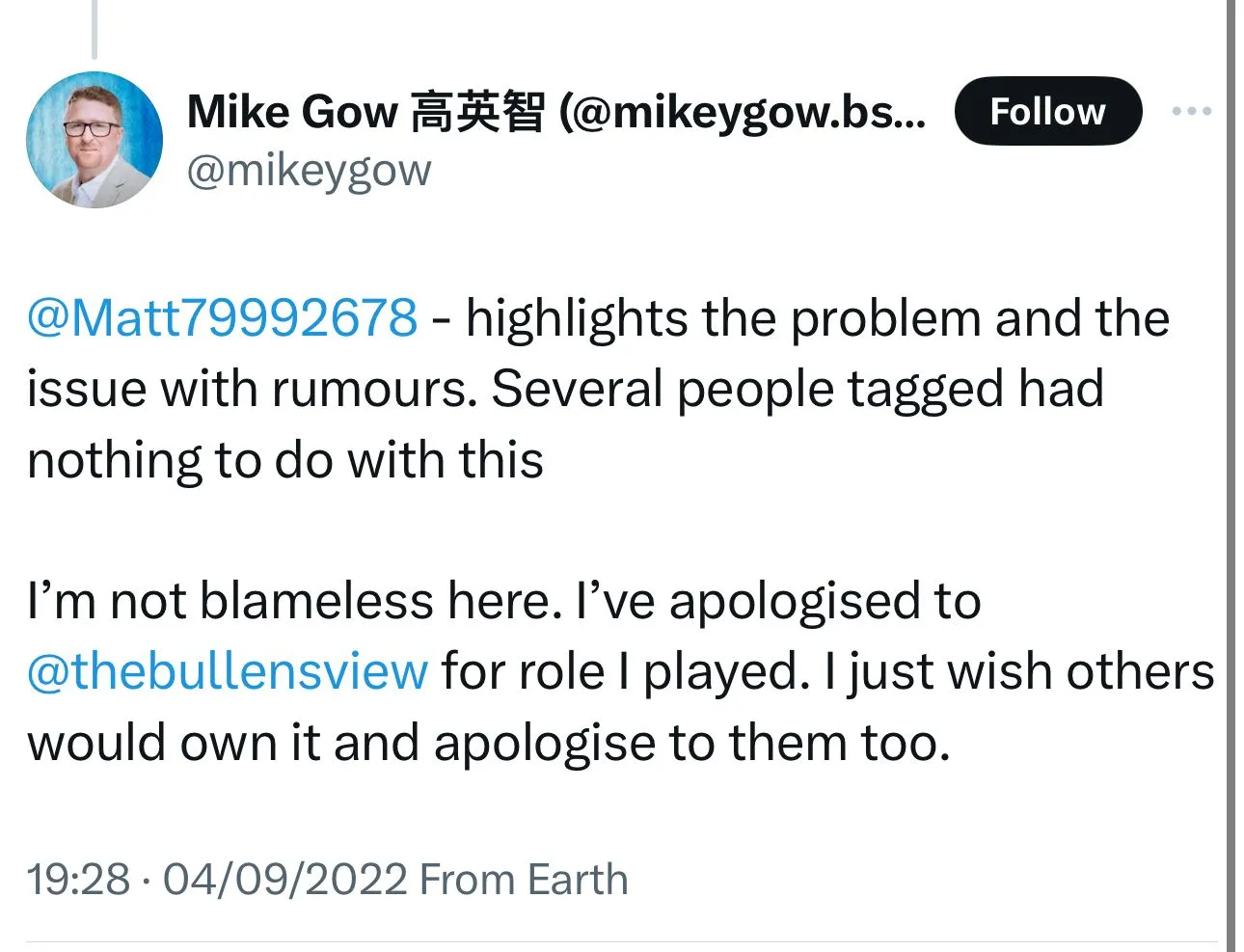Open the @thebullensview mention link
Image resolution: width=1244 pixels, height=952 pixels.
pyautogui.click(x=228, y=671)
